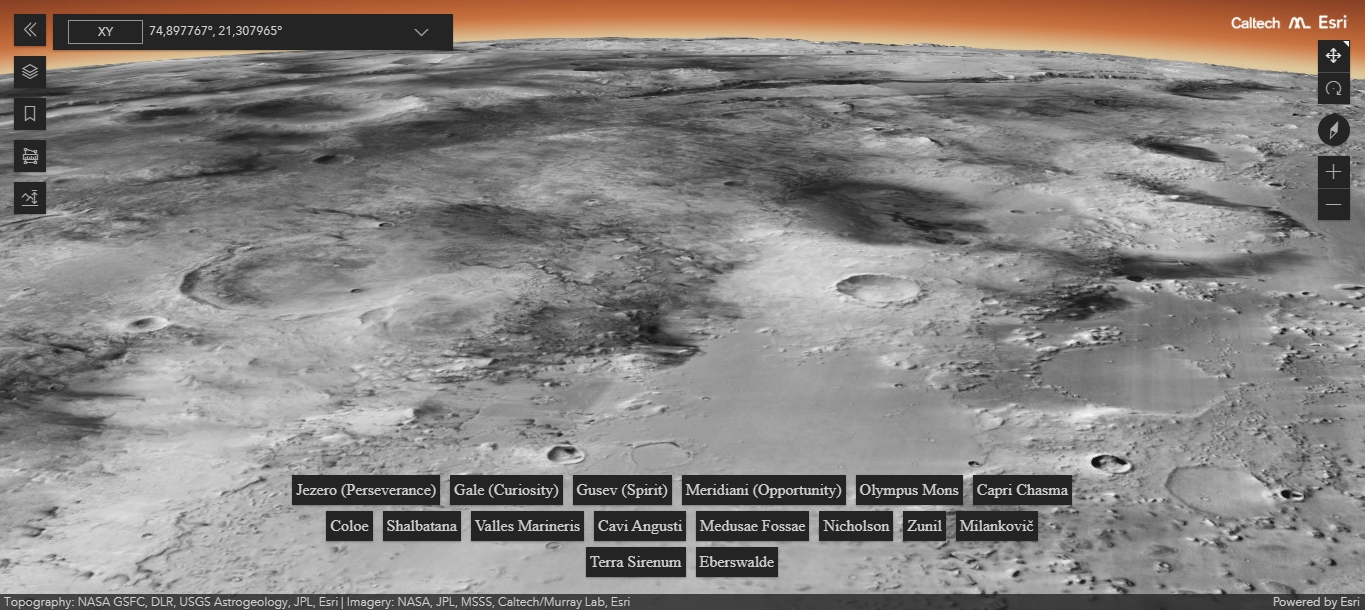Zoom in with the plus button
This screenshot has height=610, width=1365.
[x=1334, y=172]
